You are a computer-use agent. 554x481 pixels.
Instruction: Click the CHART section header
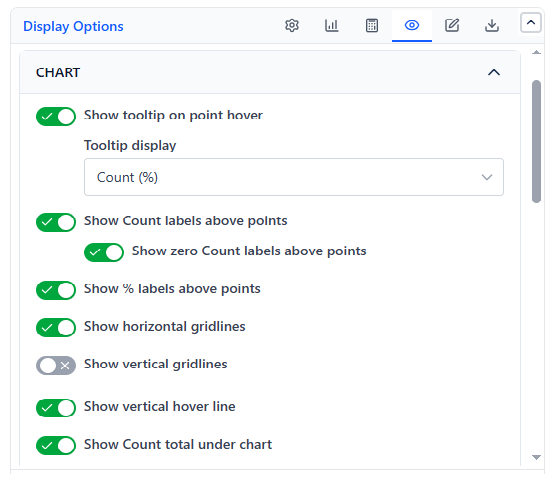tap(270, 72)
